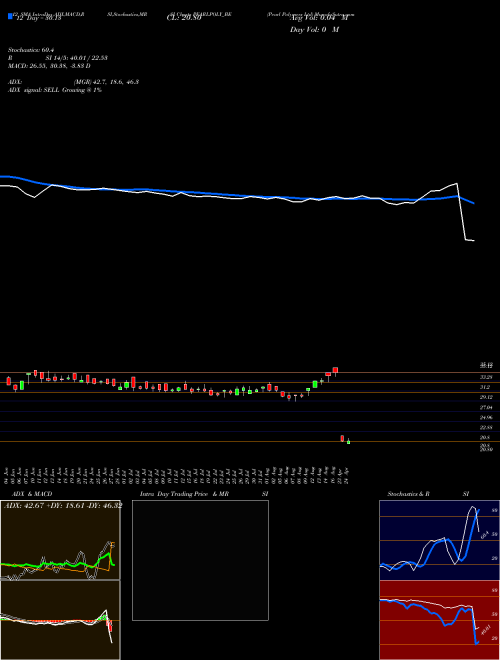Click the 'Day Vol: 0 M' readout
Screen dimensions: 500x660
point(314,30)
